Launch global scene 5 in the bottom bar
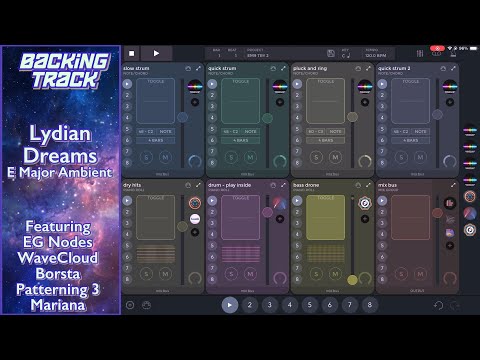 point(310,305)
